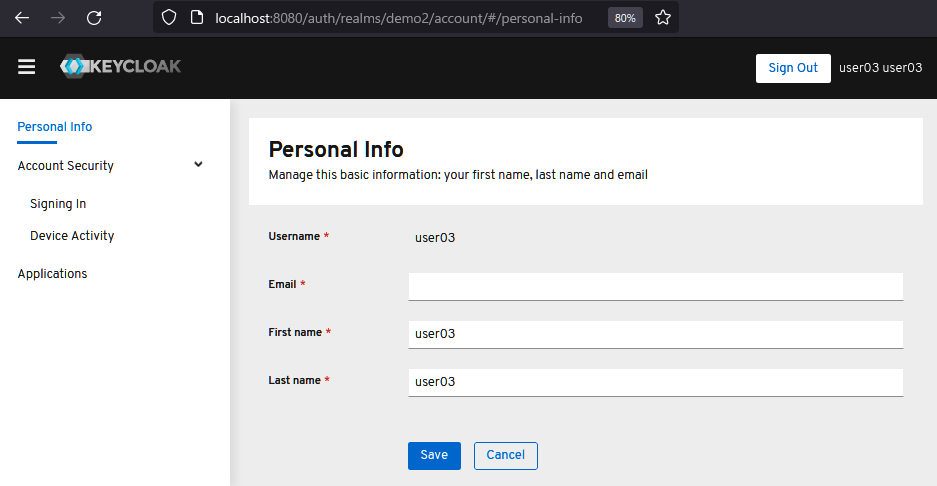
Task: Toggle the hamburger navigation menu
Action: [27, 67]
